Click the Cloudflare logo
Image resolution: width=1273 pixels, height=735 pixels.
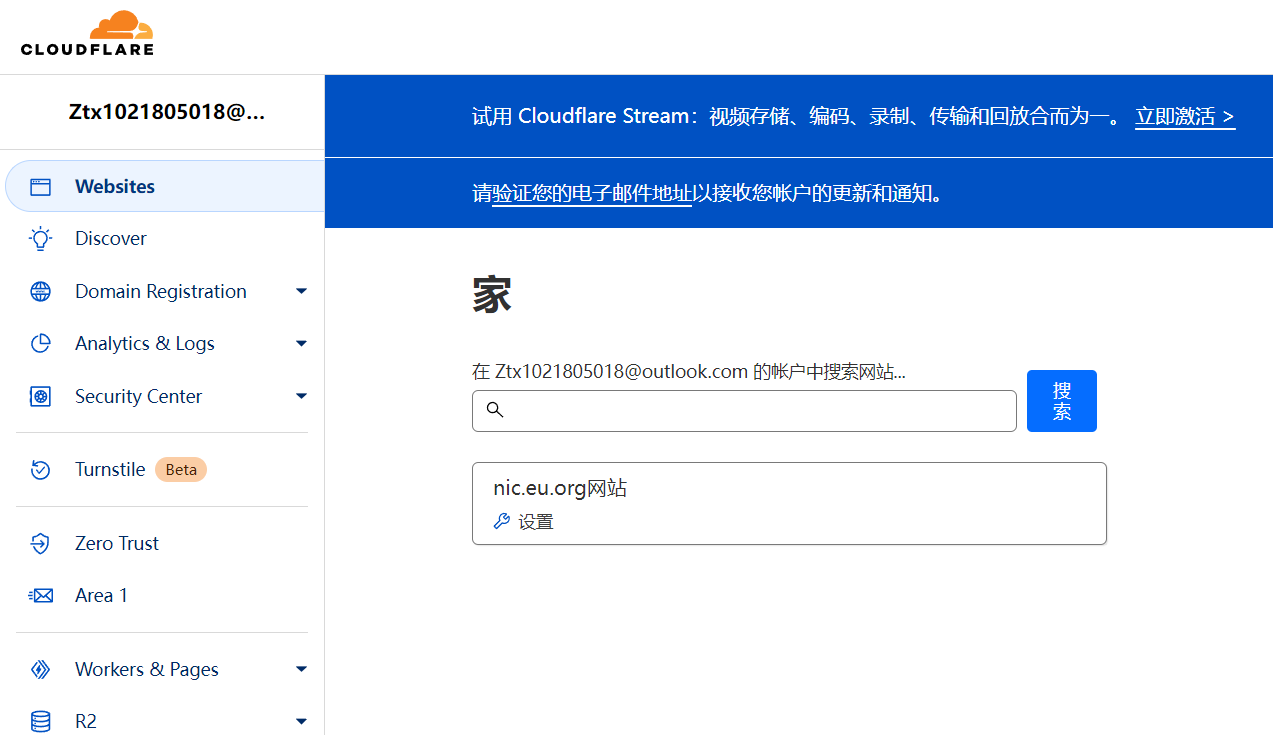tap(87, 33)
